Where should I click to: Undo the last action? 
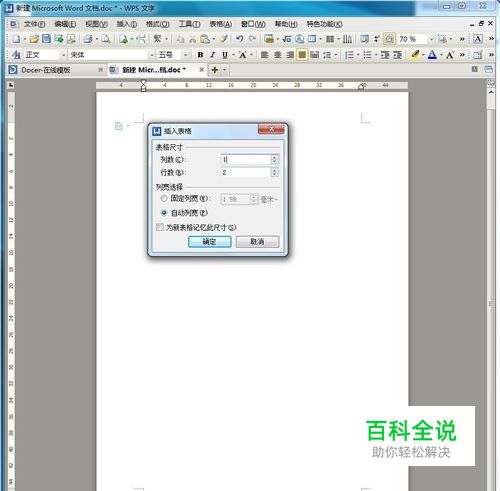pyautogui.click(x=239, y=39)
